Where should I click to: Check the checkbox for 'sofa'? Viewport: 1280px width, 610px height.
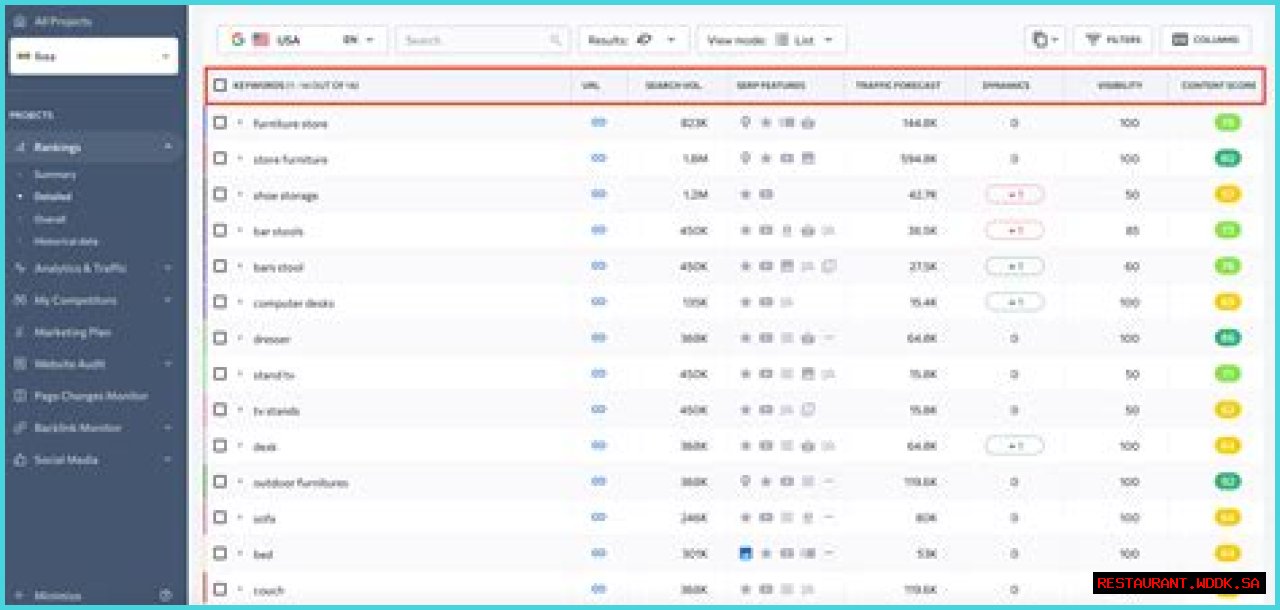[x=221, y=518]
